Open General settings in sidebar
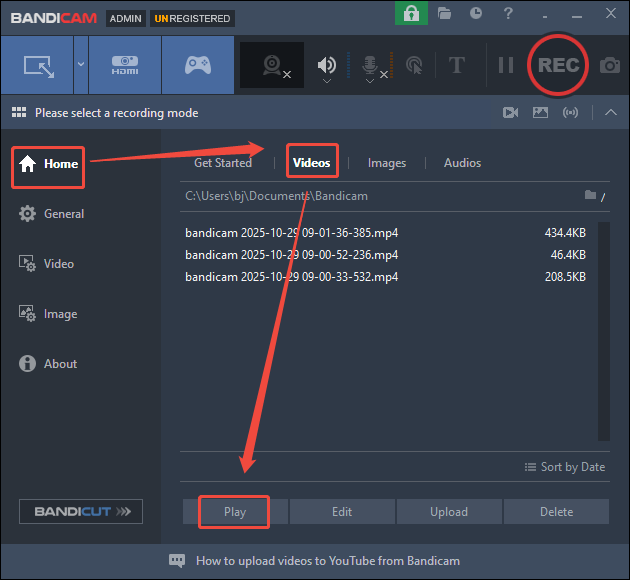The width and height of the screenshot is (630, 580). coord(51,214)
